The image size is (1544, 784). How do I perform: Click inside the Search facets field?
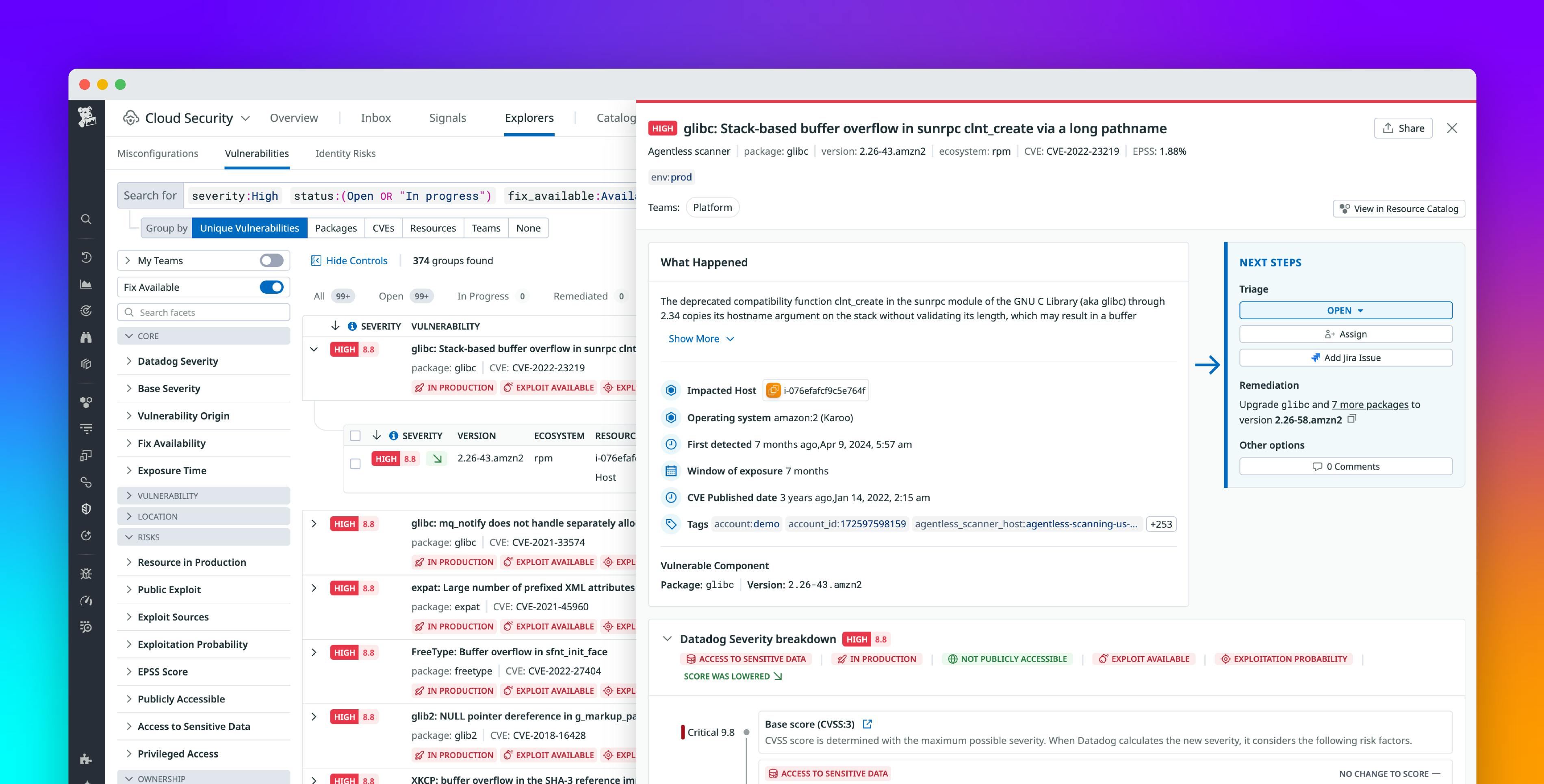pos(204,312)
